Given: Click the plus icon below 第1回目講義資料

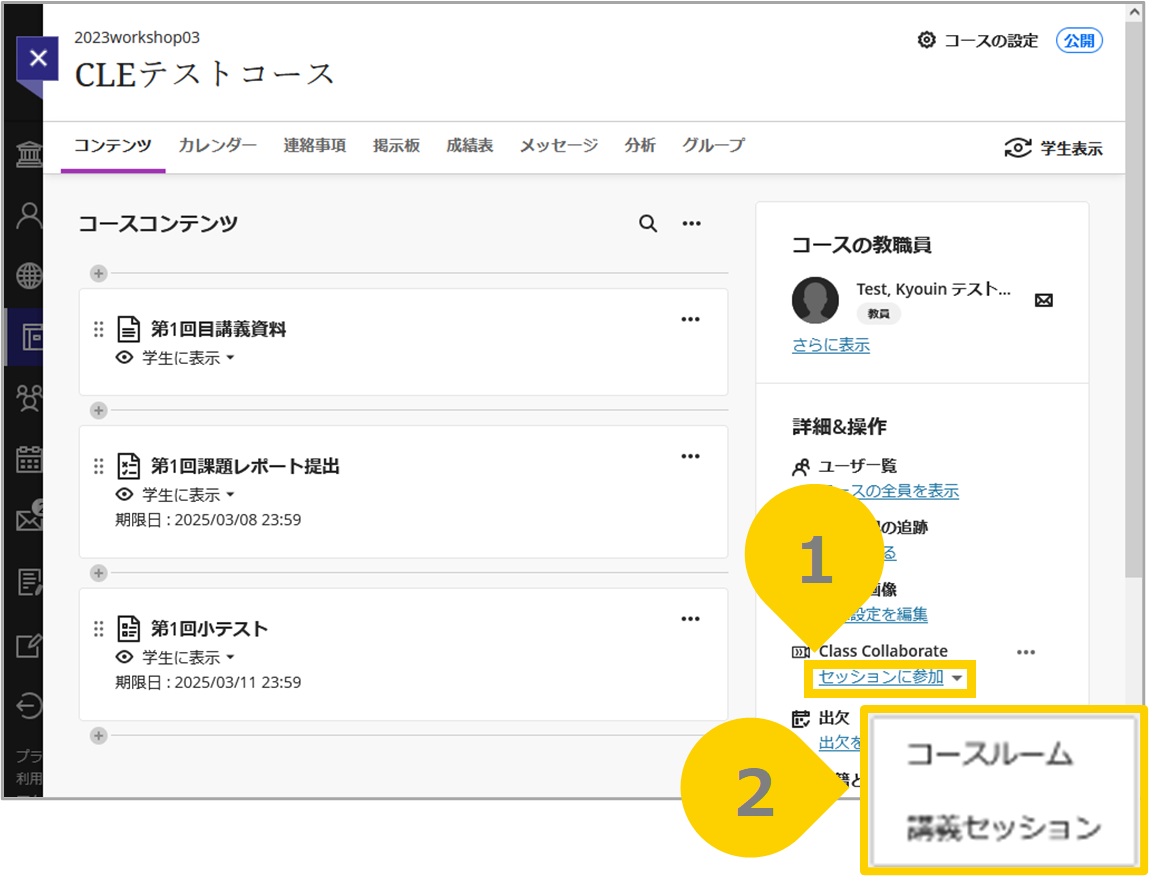Looking at the screenshot, I should (99, 411).
